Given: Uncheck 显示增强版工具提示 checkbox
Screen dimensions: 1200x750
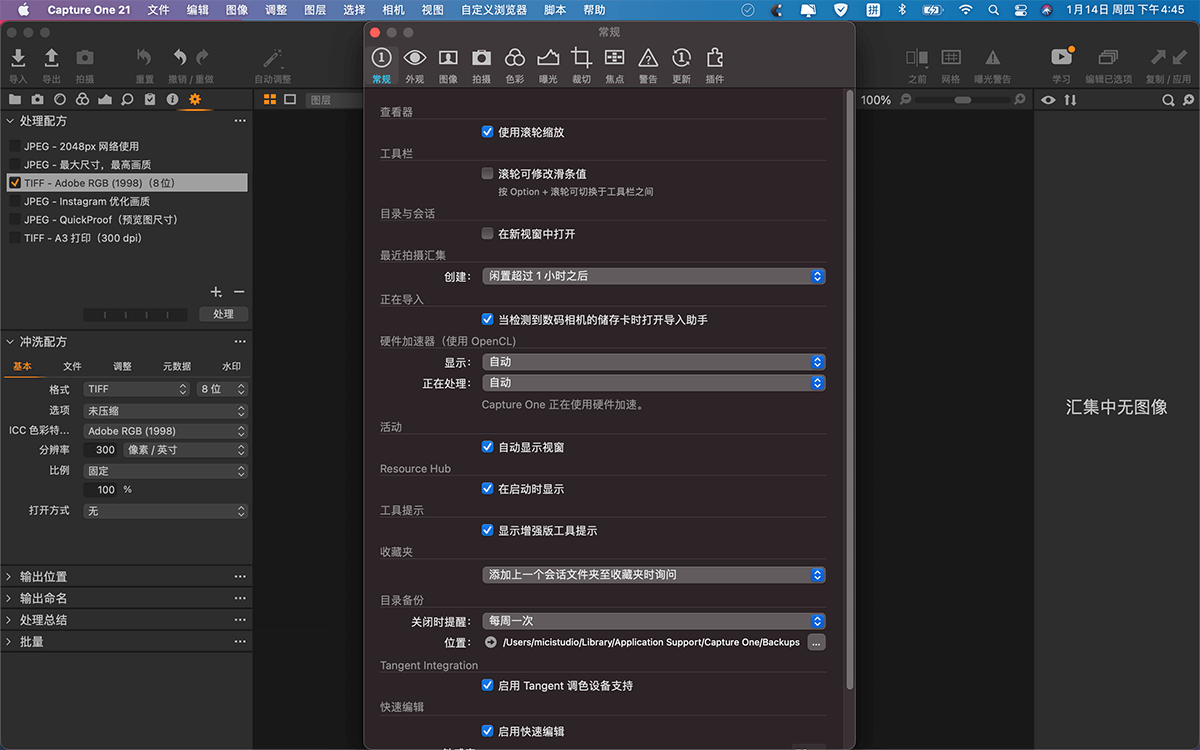Looking at the screenshot, I should click(x=487, y=531).
